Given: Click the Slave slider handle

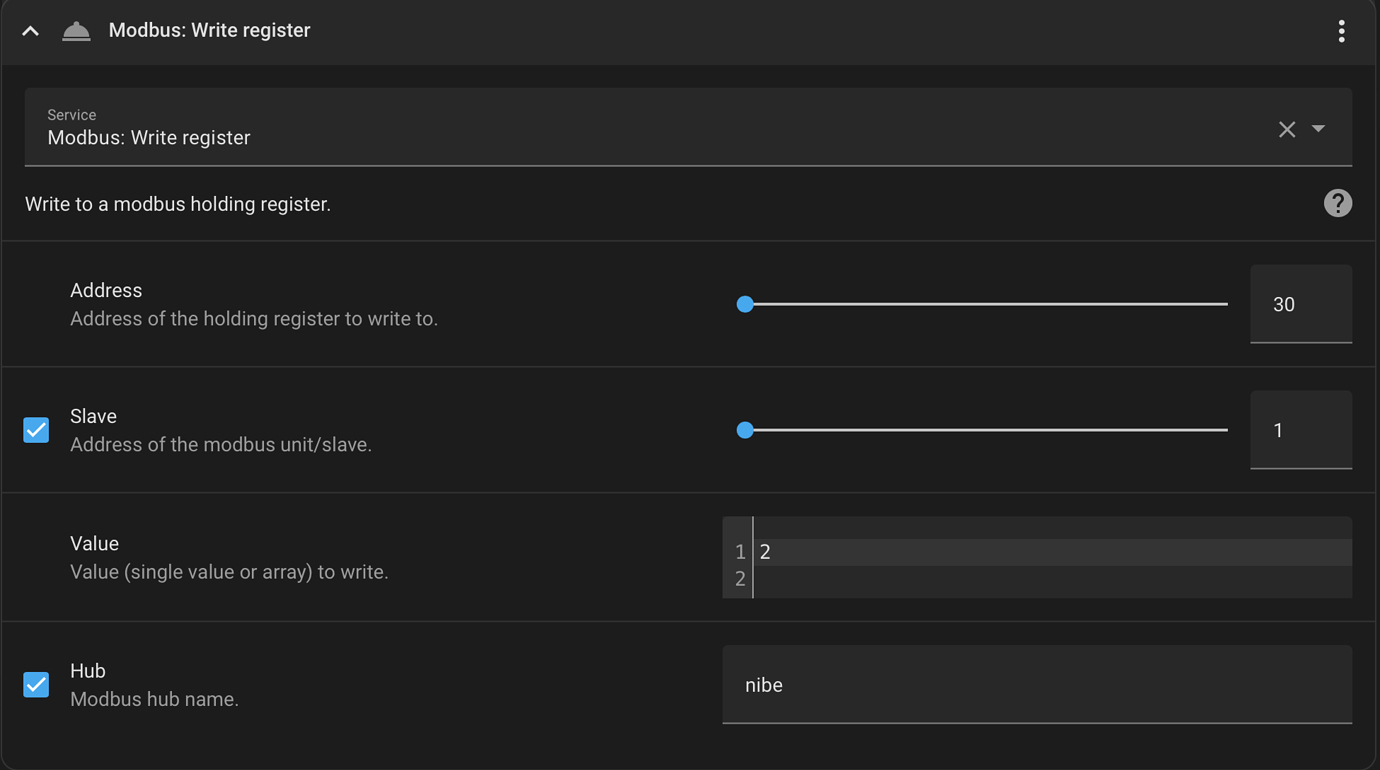Looking at the screenshot, I should 745,430.
